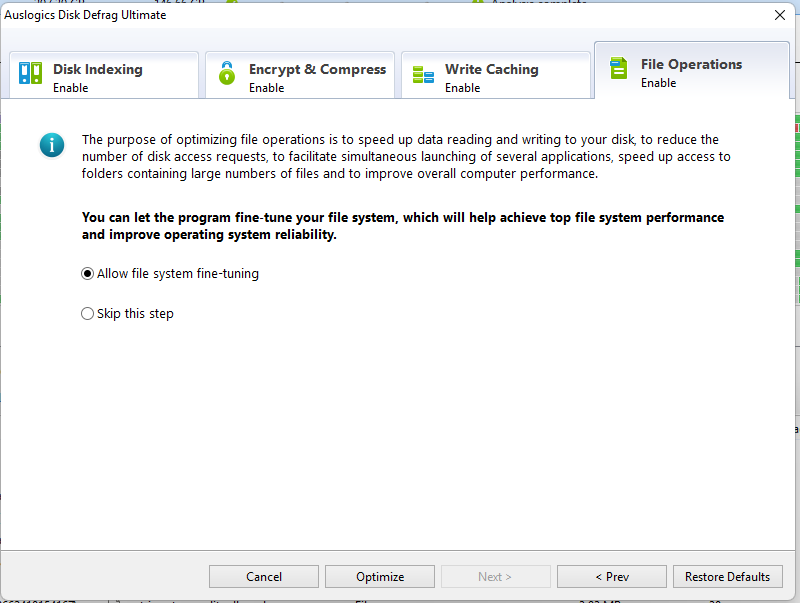This screenshot has height=603, width=800.
Task: Click the Auslogics Disk Defrag Ultimate title bar
Action: click(300, 15)
